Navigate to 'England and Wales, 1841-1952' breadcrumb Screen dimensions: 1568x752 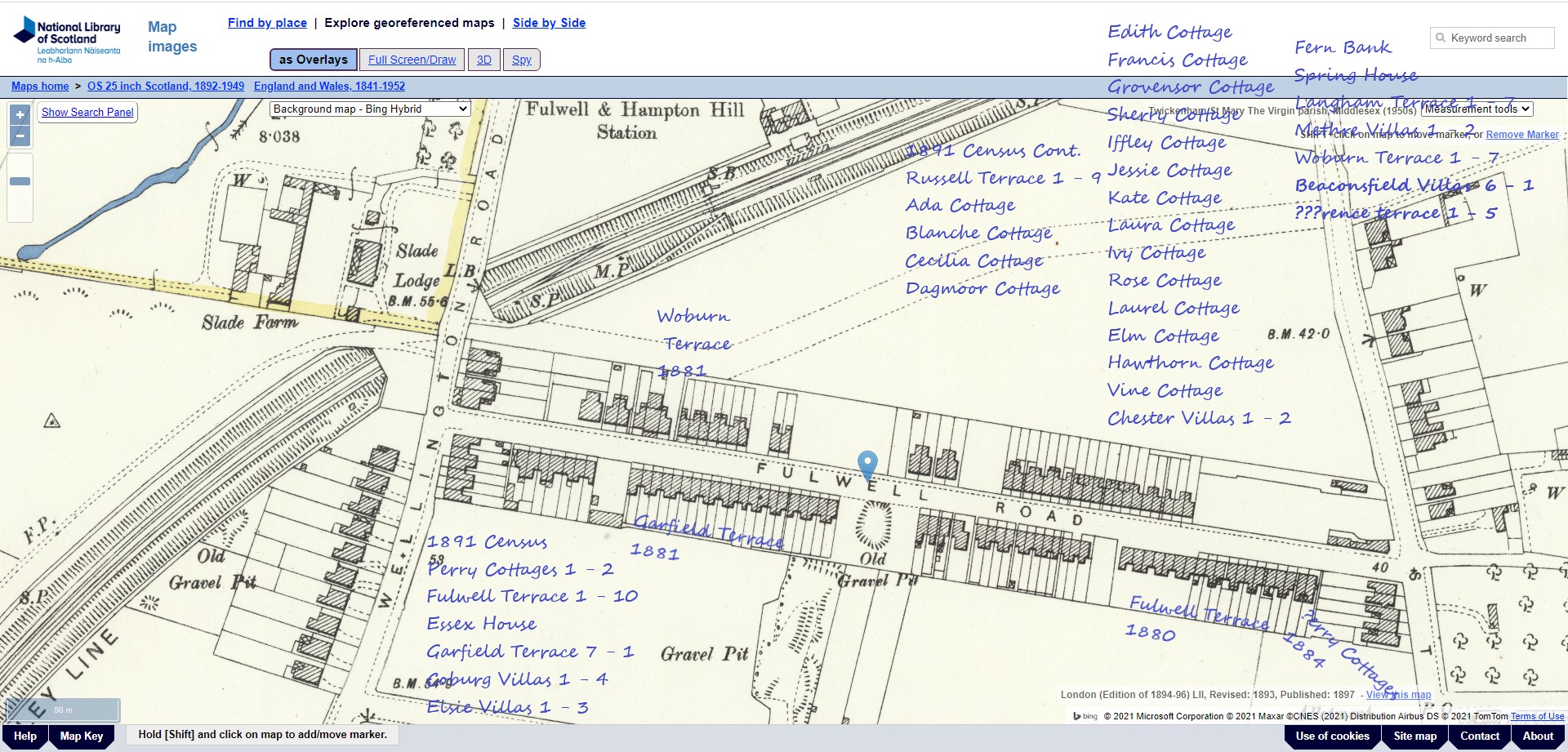(x=330, y=86)
